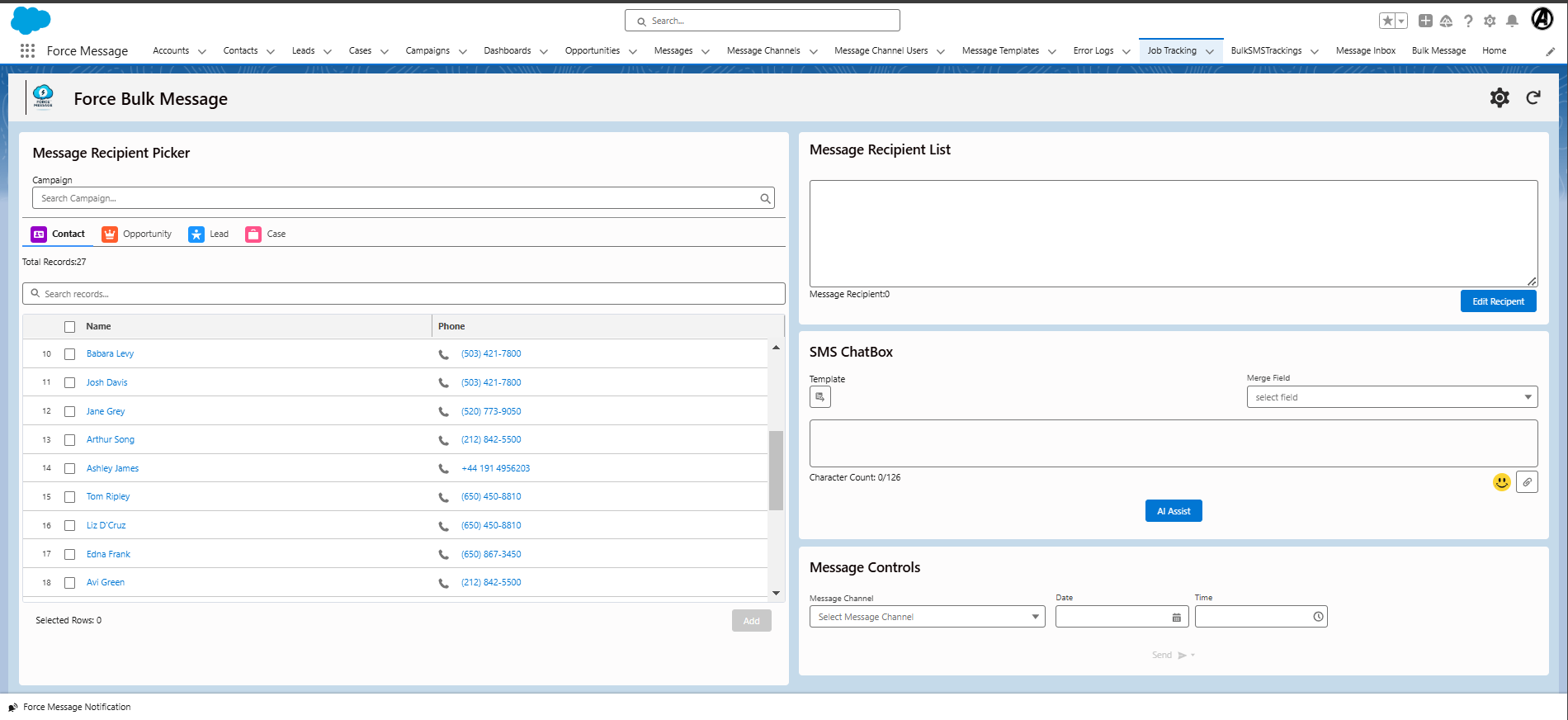Open the App Launcher grid icon
1568x720 pixels.
(x=27, y=50)
